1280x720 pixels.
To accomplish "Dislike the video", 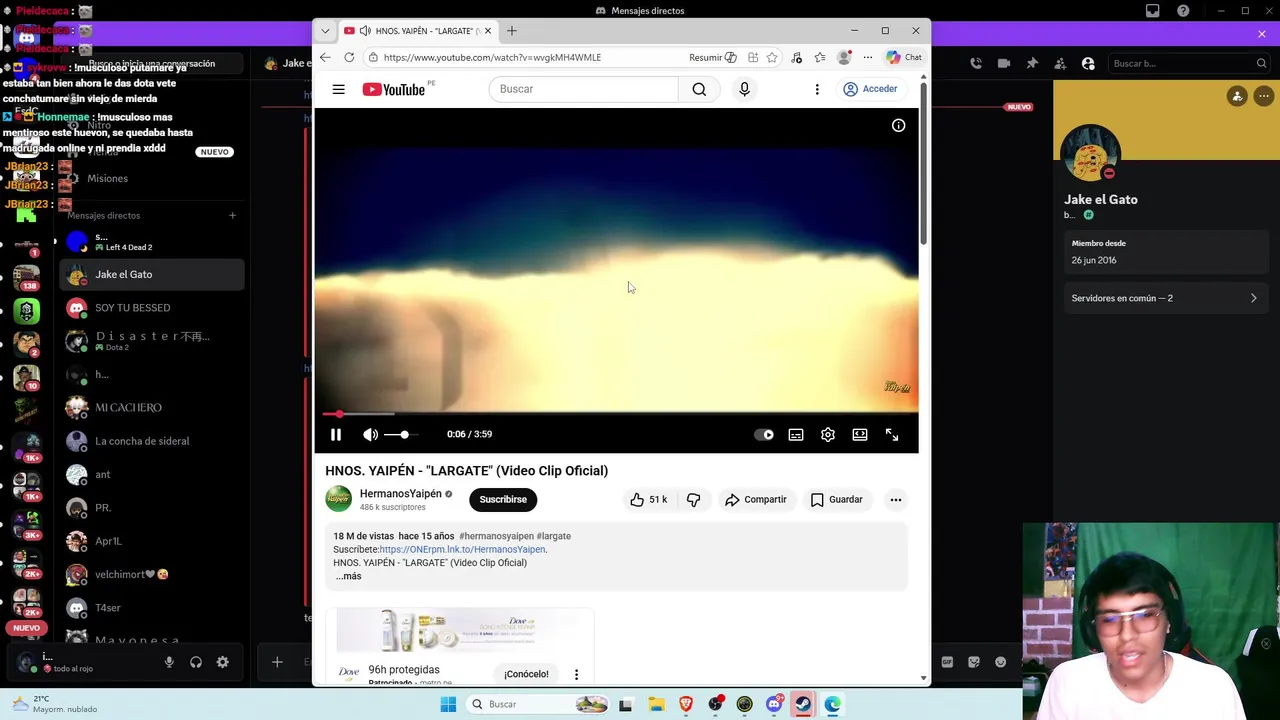I will click(x=693, y=499).
